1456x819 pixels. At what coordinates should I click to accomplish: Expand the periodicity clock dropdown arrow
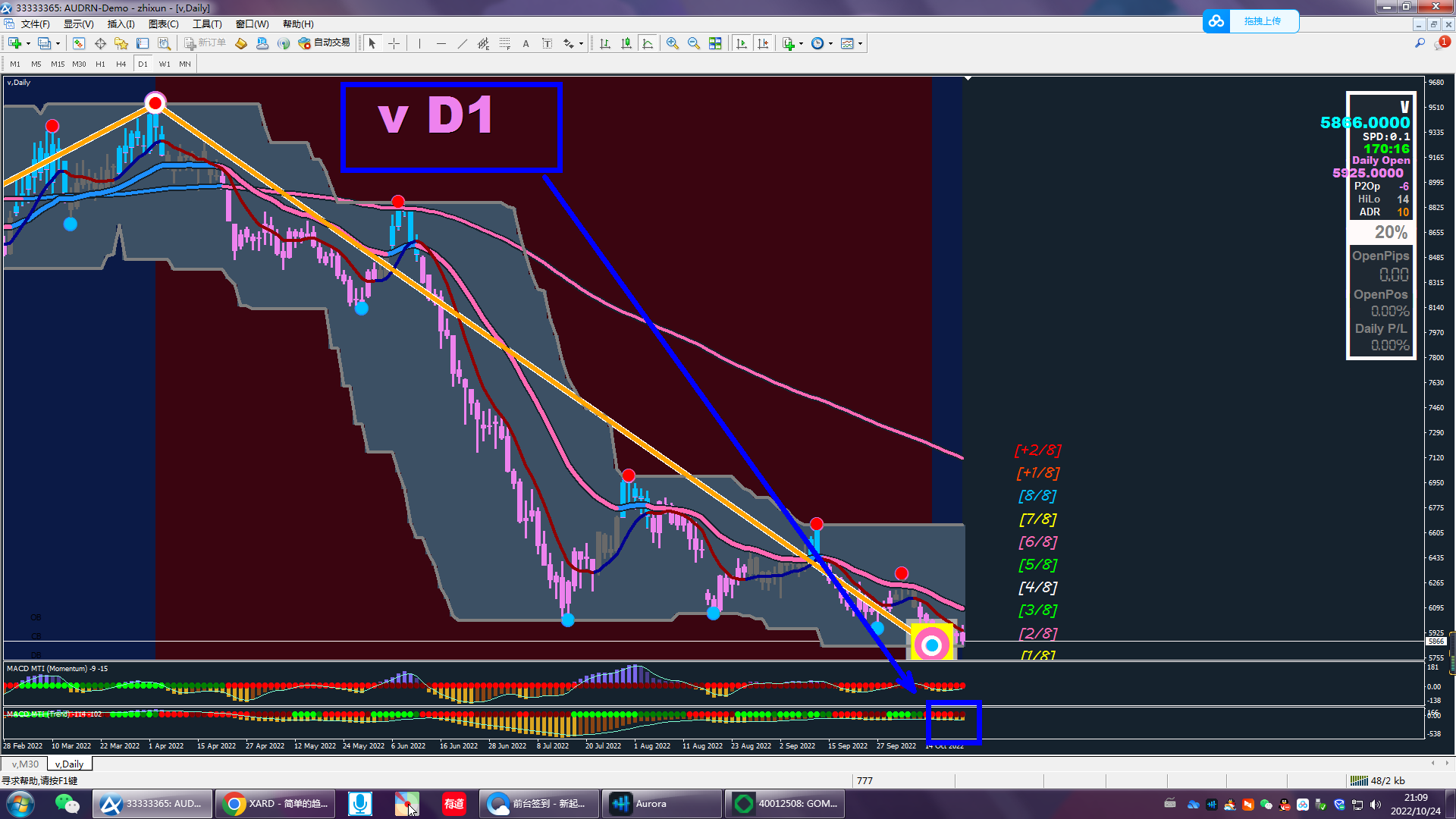pos(830,44)
